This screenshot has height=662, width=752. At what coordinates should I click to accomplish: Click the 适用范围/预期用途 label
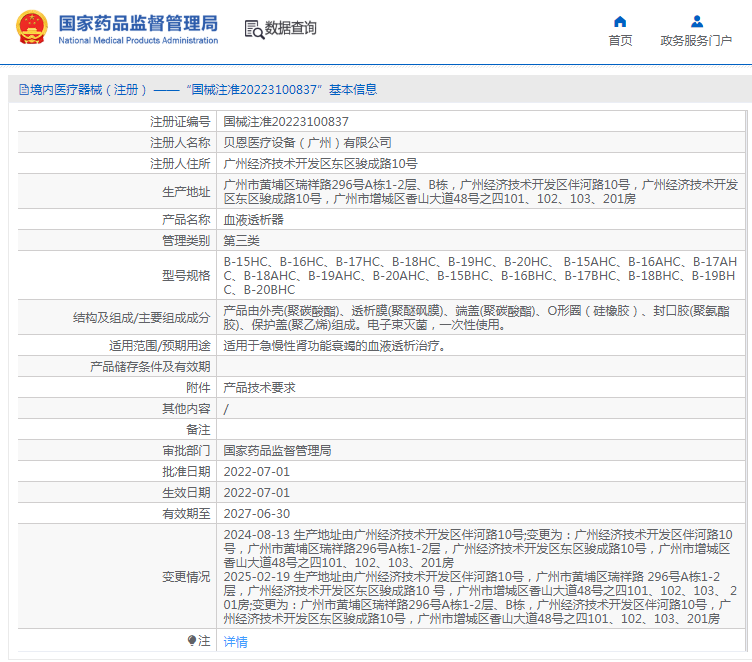click(160, 345)
